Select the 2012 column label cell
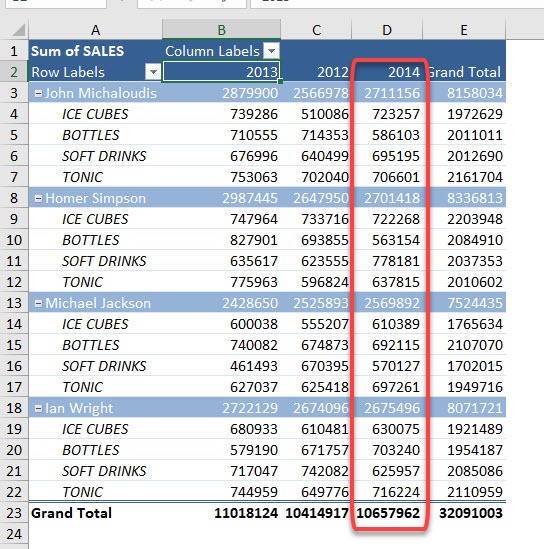 [x=316, y=72]
